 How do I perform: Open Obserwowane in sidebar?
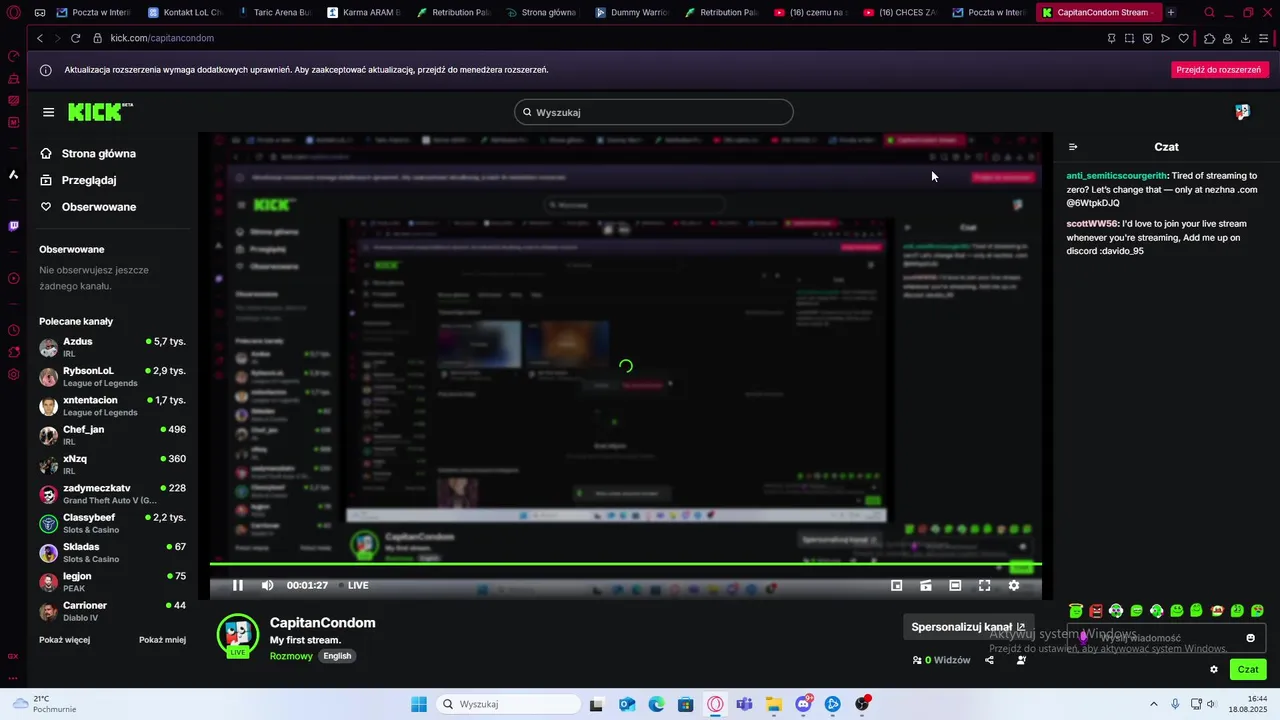pos(88,207)
